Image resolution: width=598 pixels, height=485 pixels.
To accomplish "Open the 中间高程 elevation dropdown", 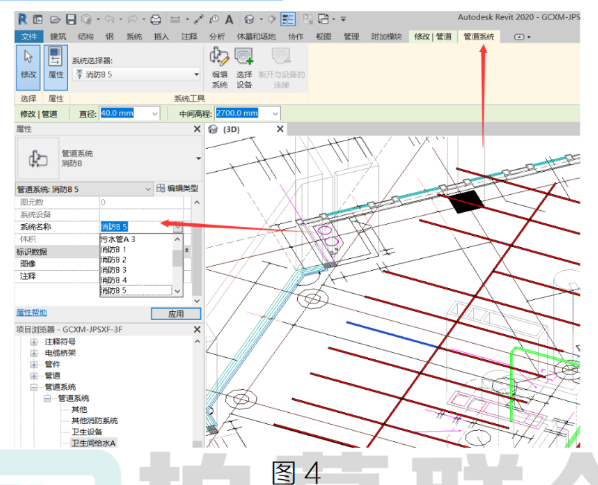I will [x=275, y=114].
